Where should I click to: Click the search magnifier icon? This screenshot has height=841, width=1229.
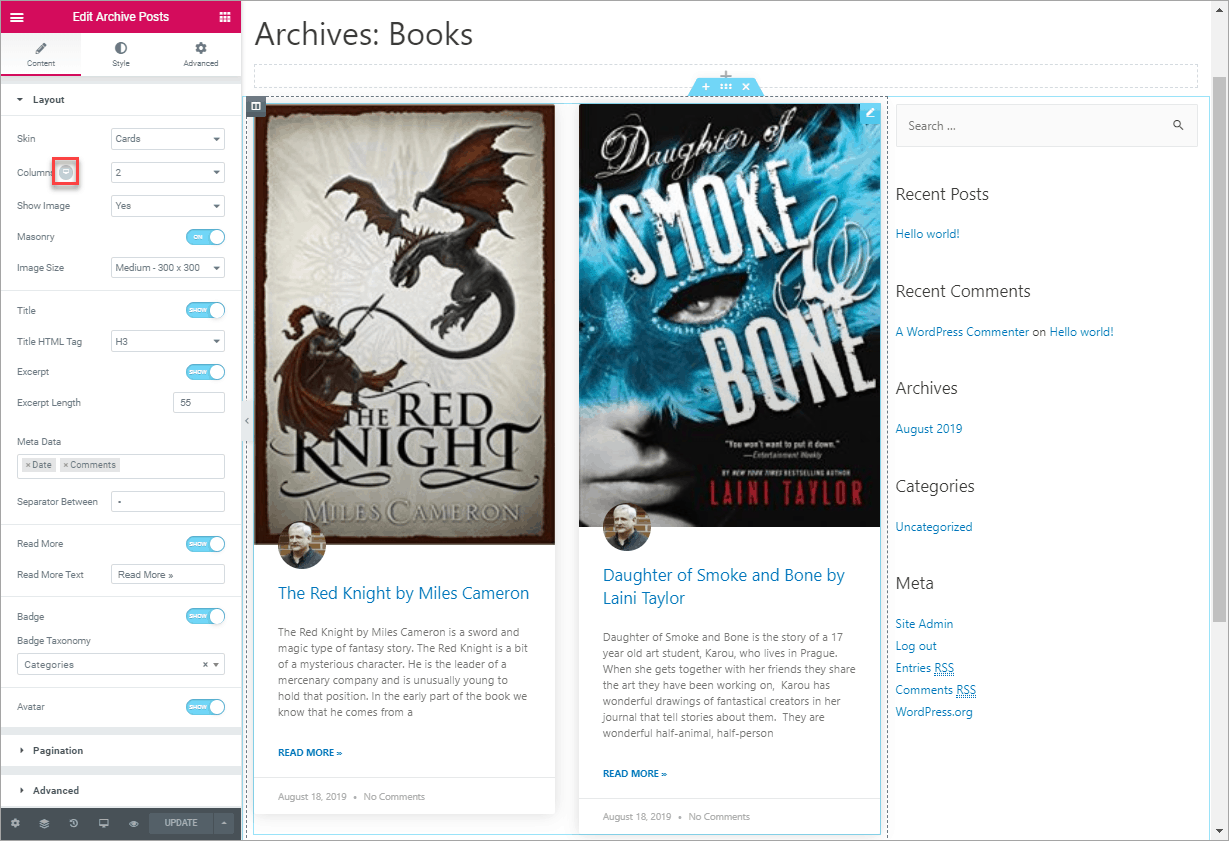[1178, 125]
